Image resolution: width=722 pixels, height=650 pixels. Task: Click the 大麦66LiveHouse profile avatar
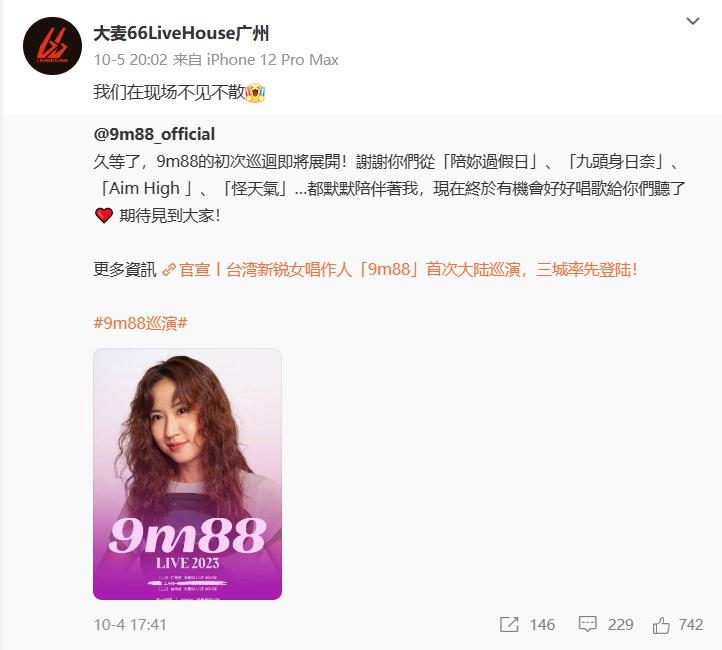coord(52,46)
